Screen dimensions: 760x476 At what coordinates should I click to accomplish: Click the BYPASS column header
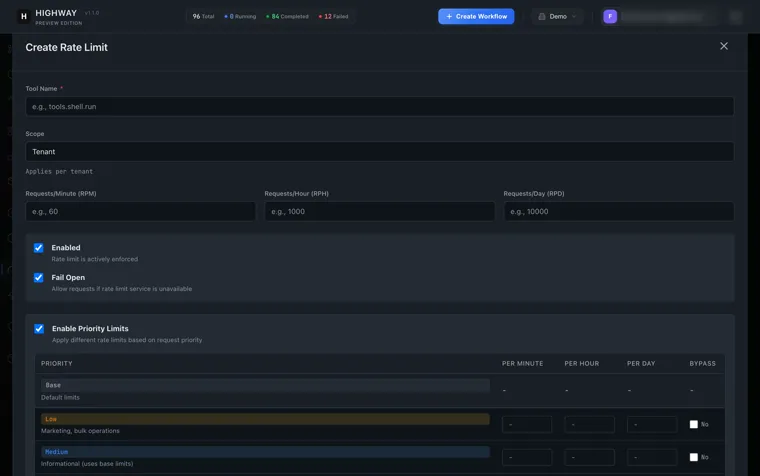[x=702, y=364]
